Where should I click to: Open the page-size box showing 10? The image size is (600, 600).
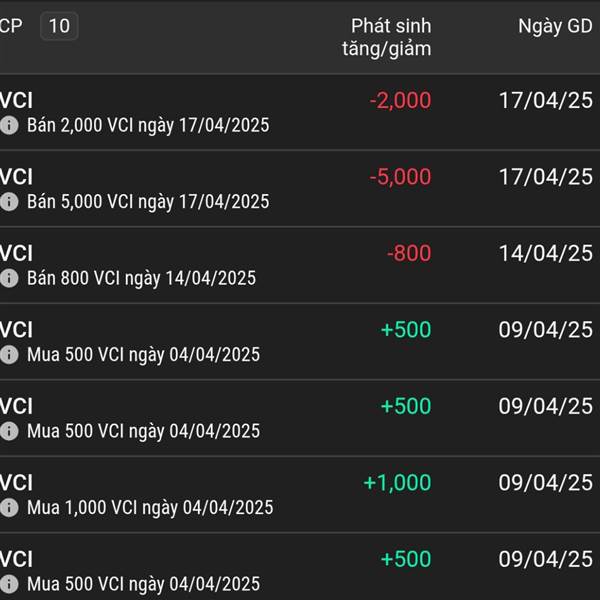tap(59, 26)
